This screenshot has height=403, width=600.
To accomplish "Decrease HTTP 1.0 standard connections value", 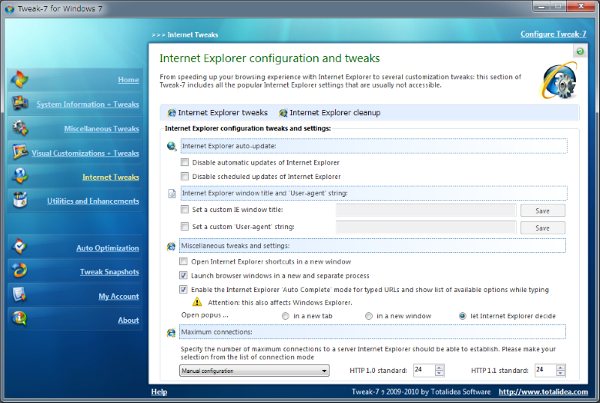I will pyautogui.click(x=440, y=373).
